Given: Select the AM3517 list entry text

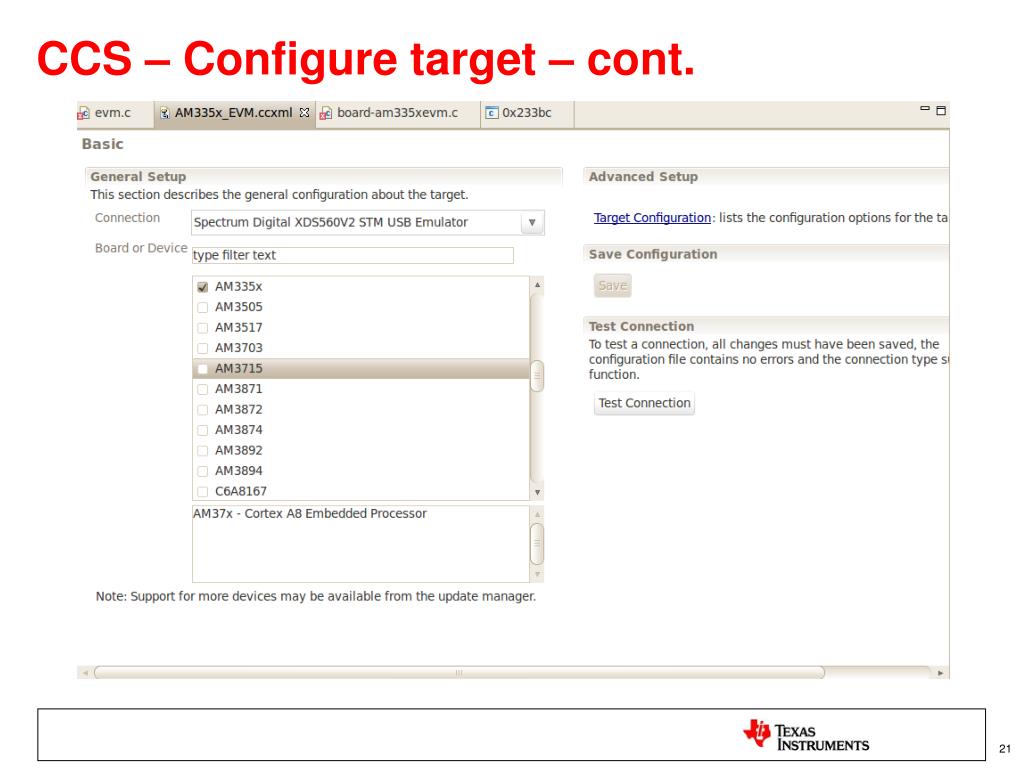Looking at the screenshot, I should [238, 328].
